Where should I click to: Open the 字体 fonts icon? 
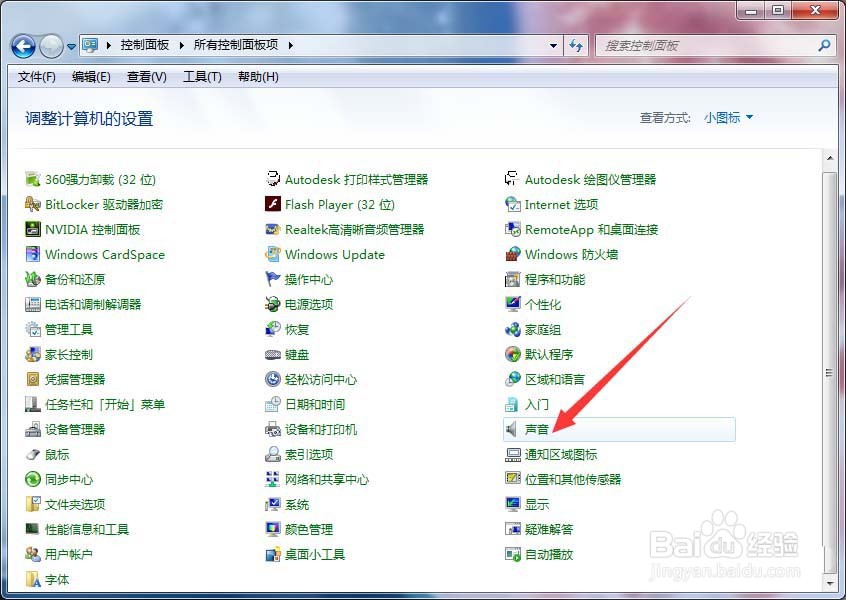pyautogui.click(x=33, y=579)
